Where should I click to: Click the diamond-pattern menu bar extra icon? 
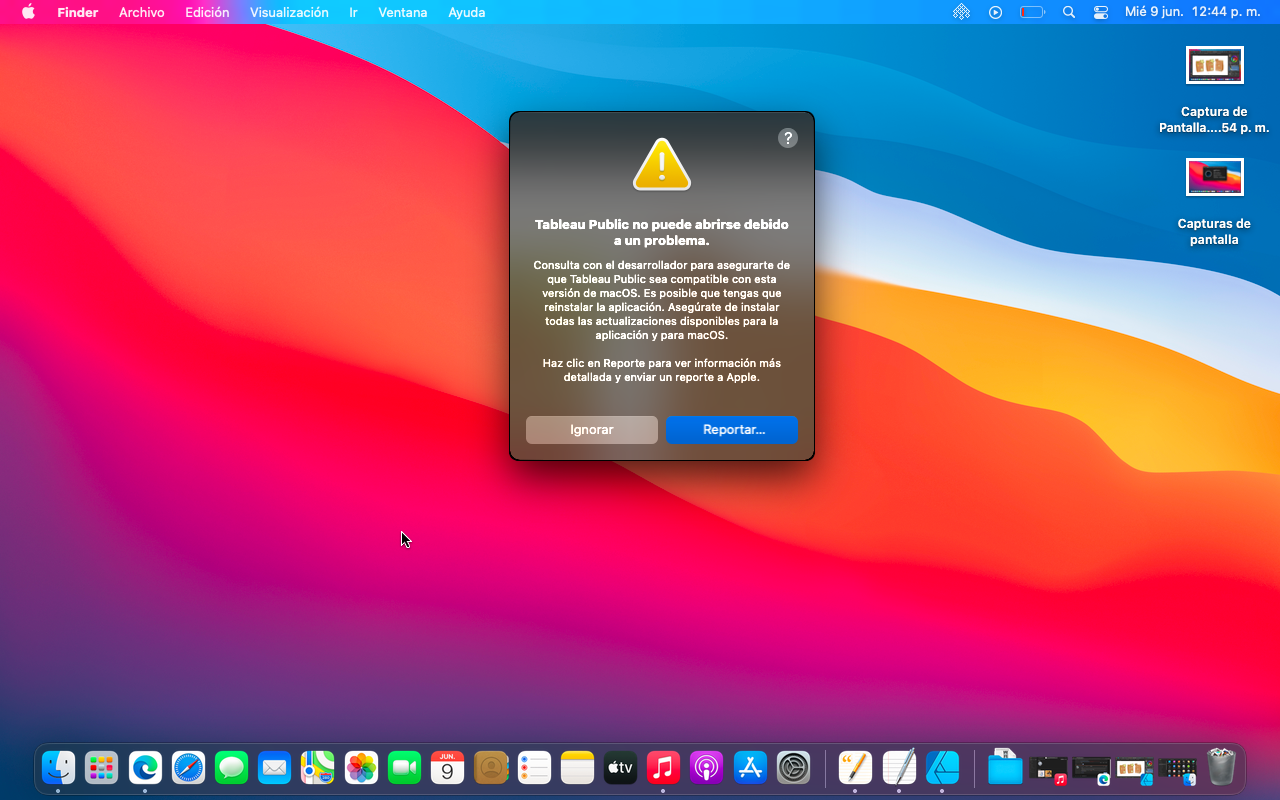(x=961, y=12)
